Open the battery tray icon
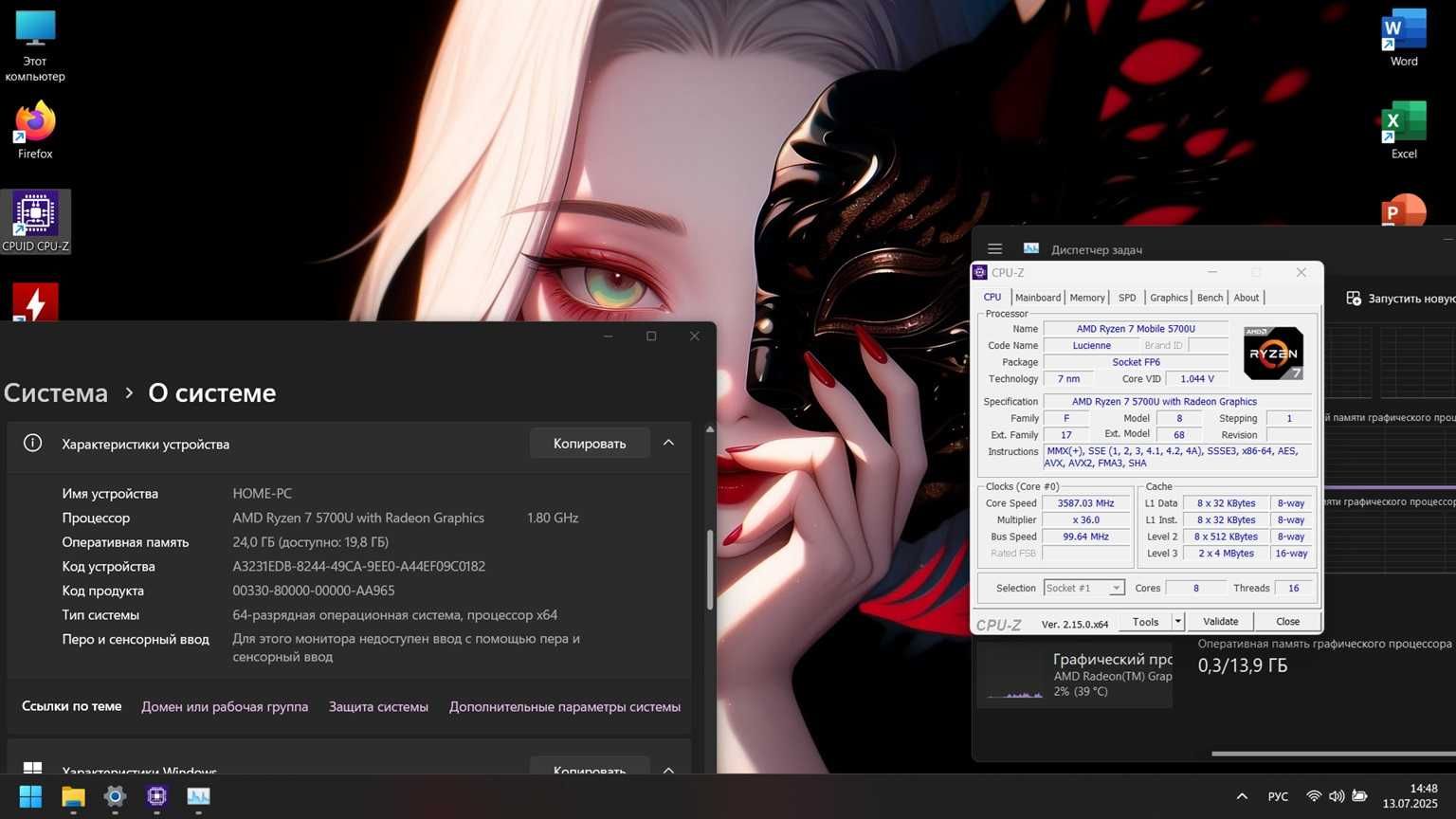Viewport: 1456px width, 819px height. [1359, 796]
